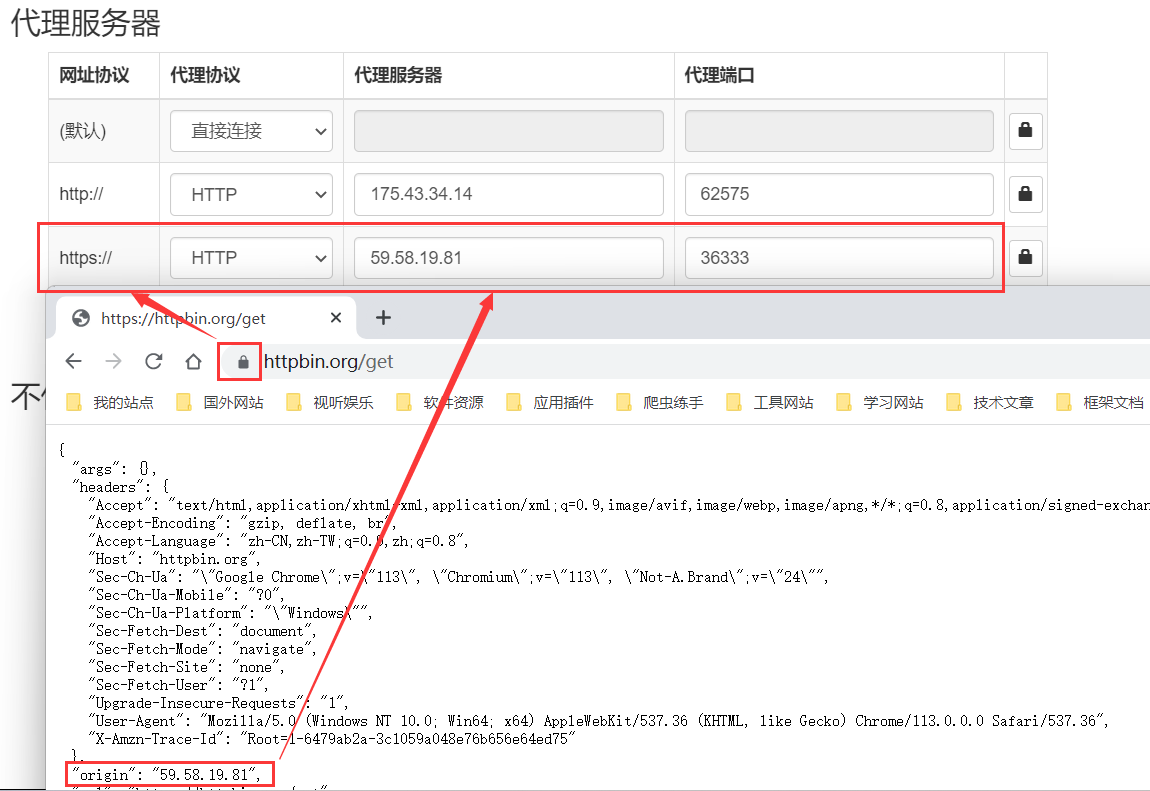Open the 我的站点 bookmark folder
1150x791 pixels.
pyautogui.click(x=110, y=403)
